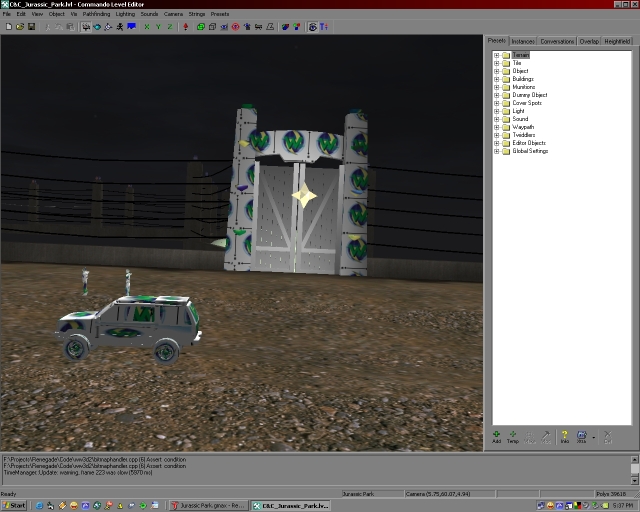Click the Xtra icon in presets toolbar
The width and height of the screenshot is (640, 512).
pyautogui.click(x=581, y=435)
